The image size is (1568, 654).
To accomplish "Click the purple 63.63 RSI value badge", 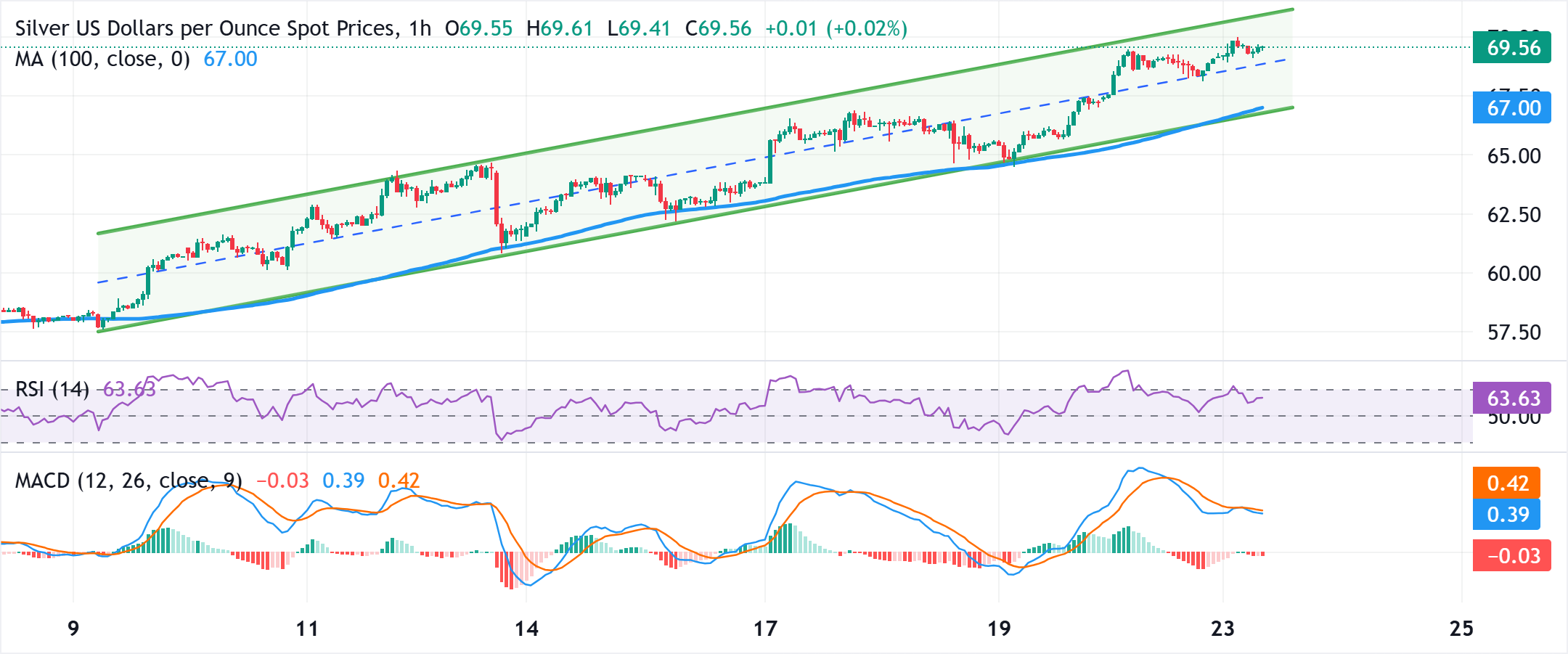I will click(1512, 398).
